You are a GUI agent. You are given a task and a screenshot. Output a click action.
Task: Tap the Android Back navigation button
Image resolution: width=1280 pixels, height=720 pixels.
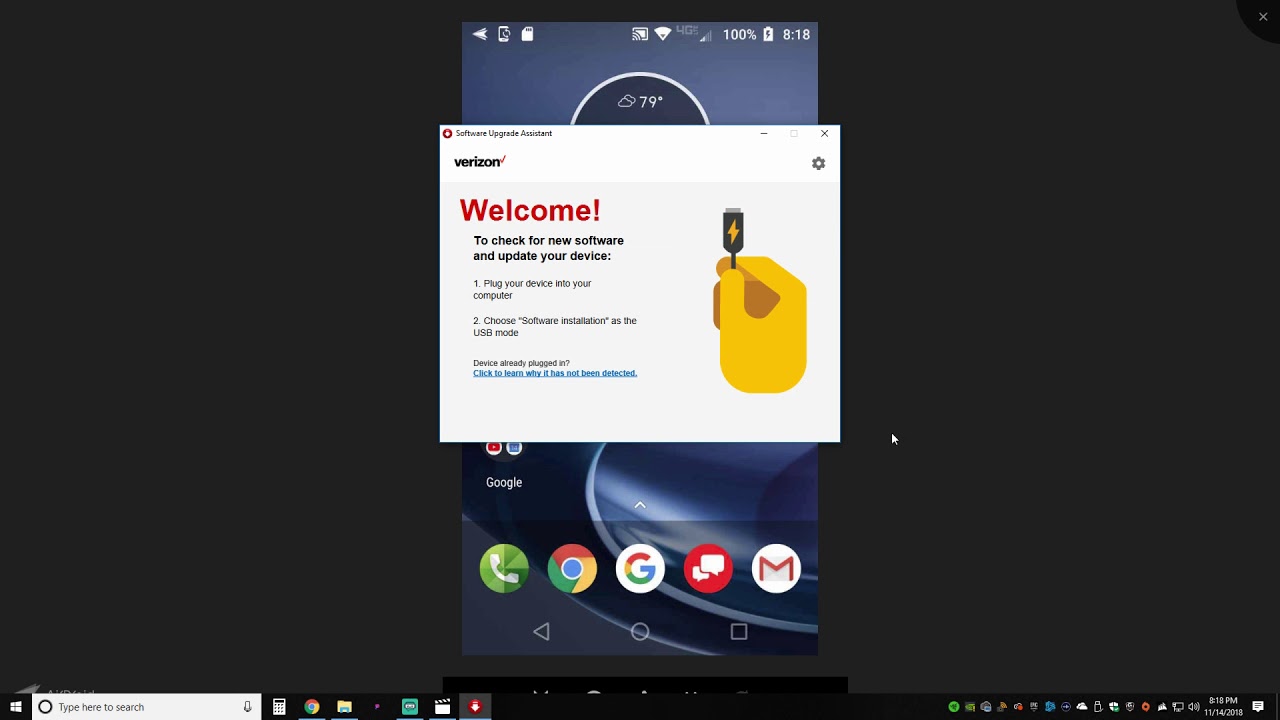point(541,631)
